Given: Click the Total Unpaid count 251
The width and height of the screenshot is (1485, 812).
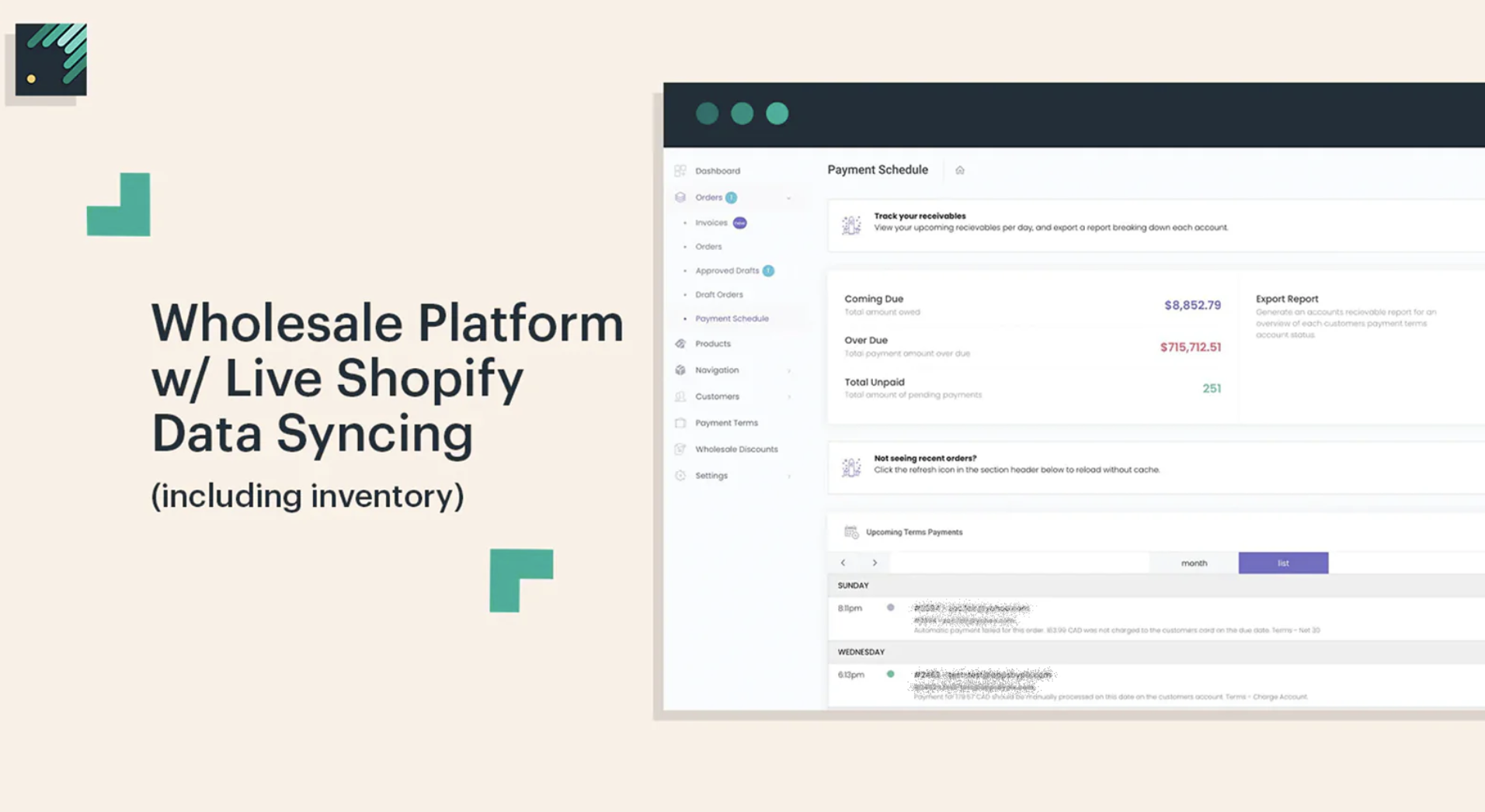Looking at the screenshot, I should (1212, 388).
